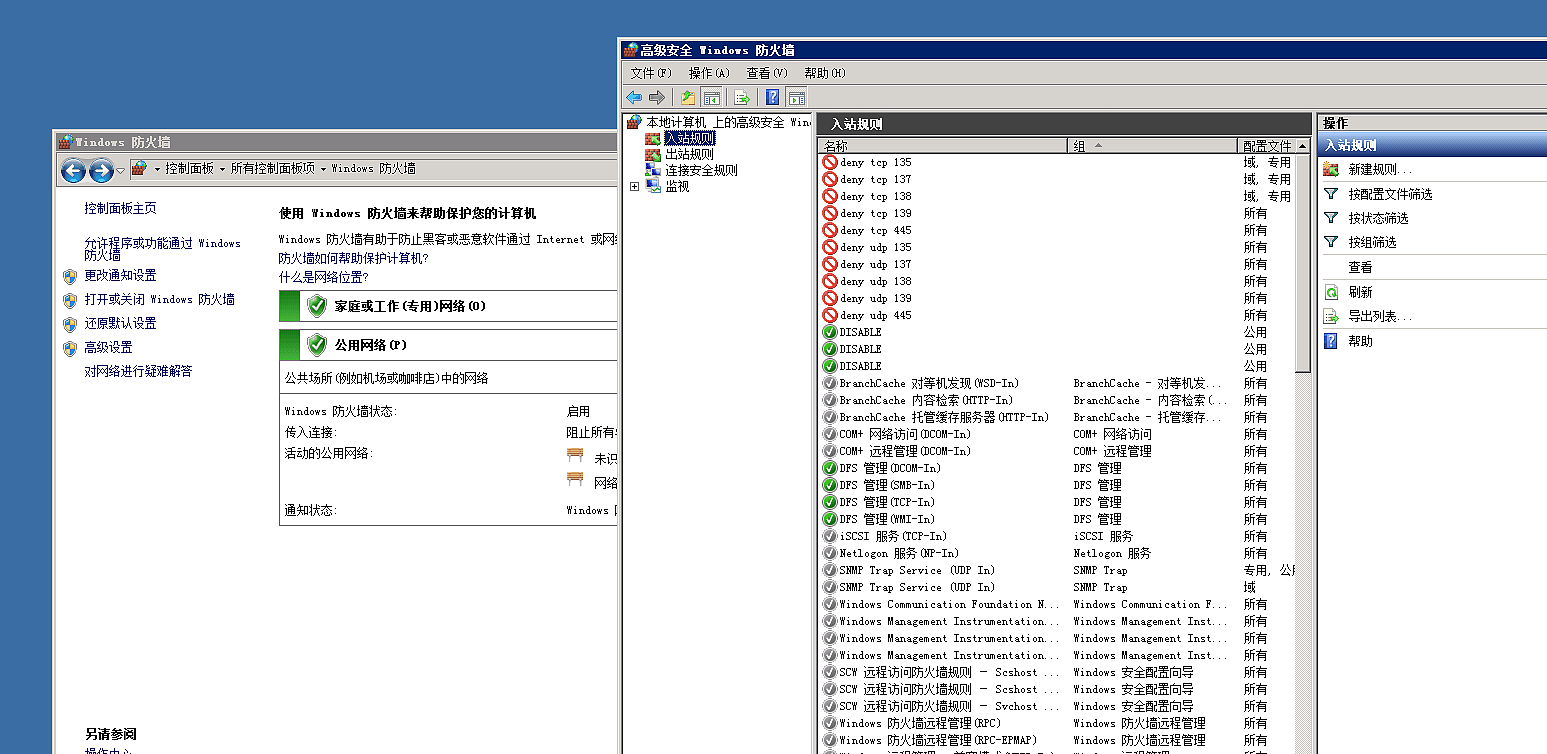Select the 'deny tcp 135' inbound rule

click(x=875, y=162)
